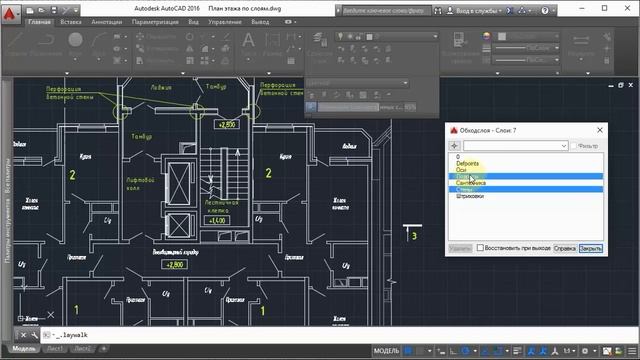Click the command line wrench icon
Image resolution: width=640 pixels, height=360 pixels.
[x=34, y=335]
